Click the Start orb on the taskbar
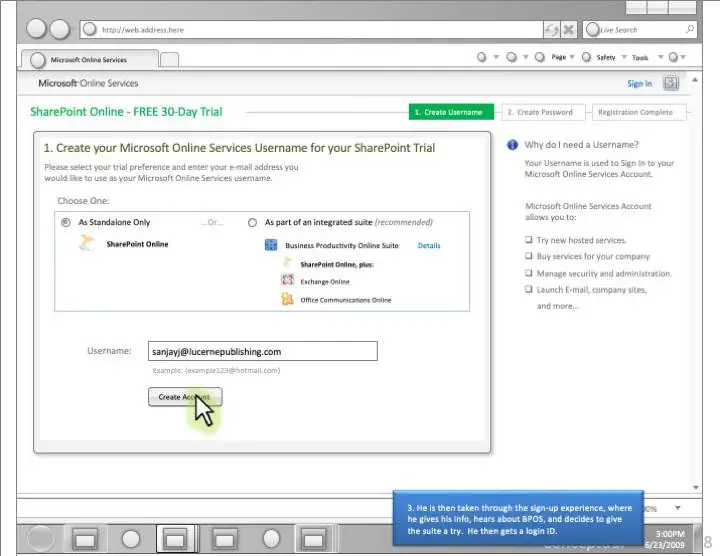720x556 pixels. 40,538
